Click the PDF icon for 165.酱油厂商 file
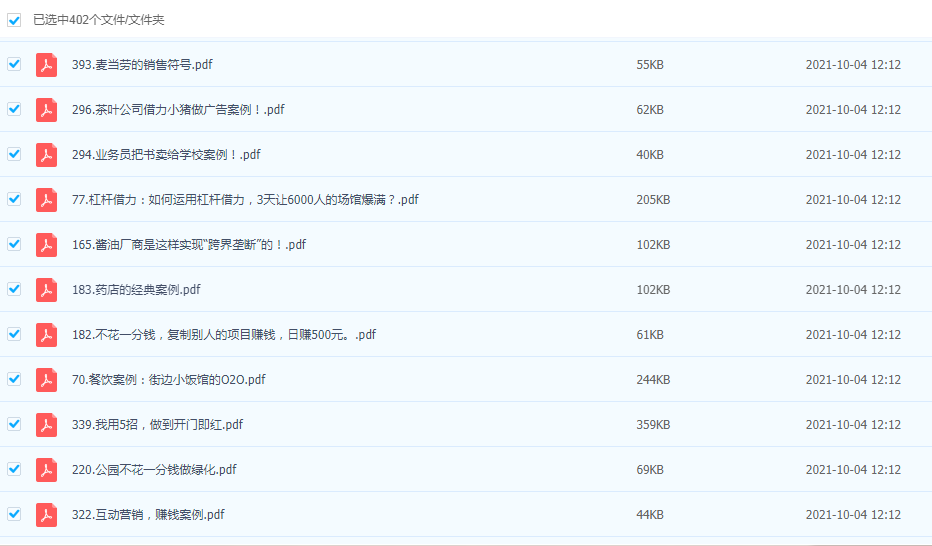This screenshot has height=546, width=932. [x=46, y=245]
